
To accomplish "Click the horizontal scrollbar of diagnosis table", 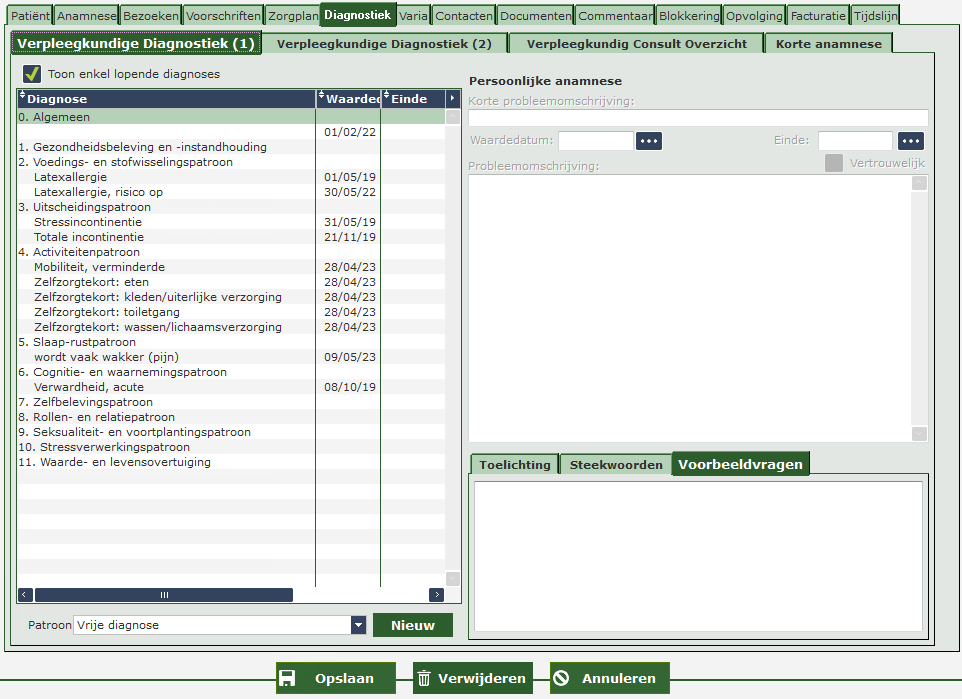I will 163,595.
